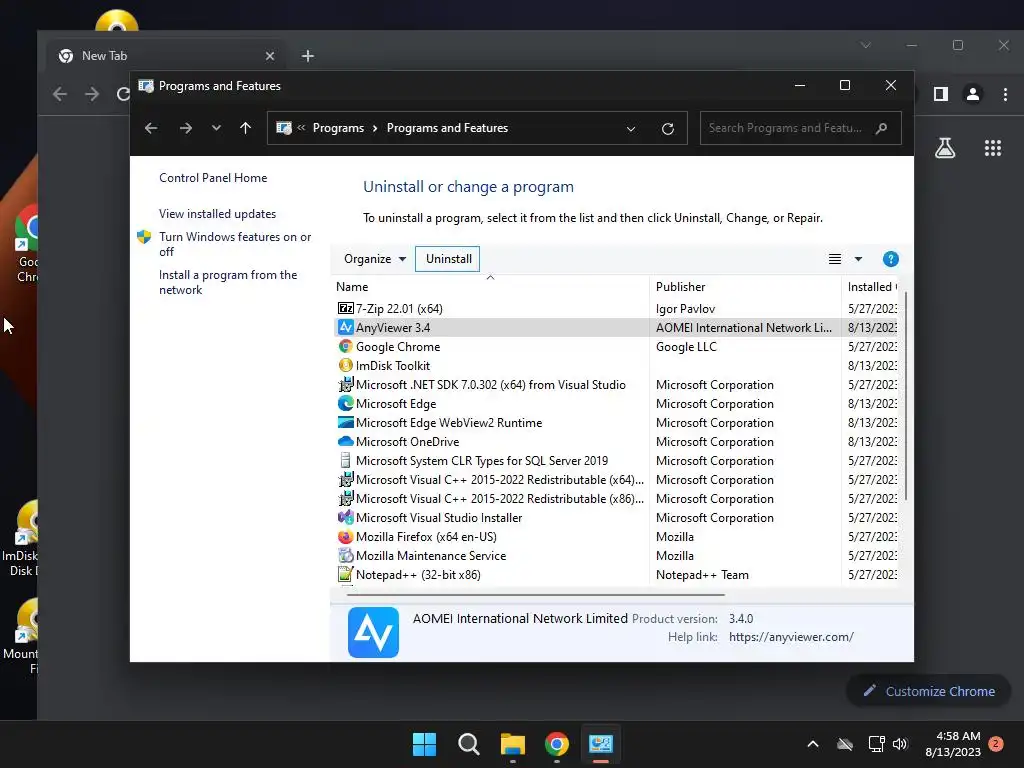Click the large AnyViewer logo in details pane
1024x768 pixels.
[x=373, y=632]
